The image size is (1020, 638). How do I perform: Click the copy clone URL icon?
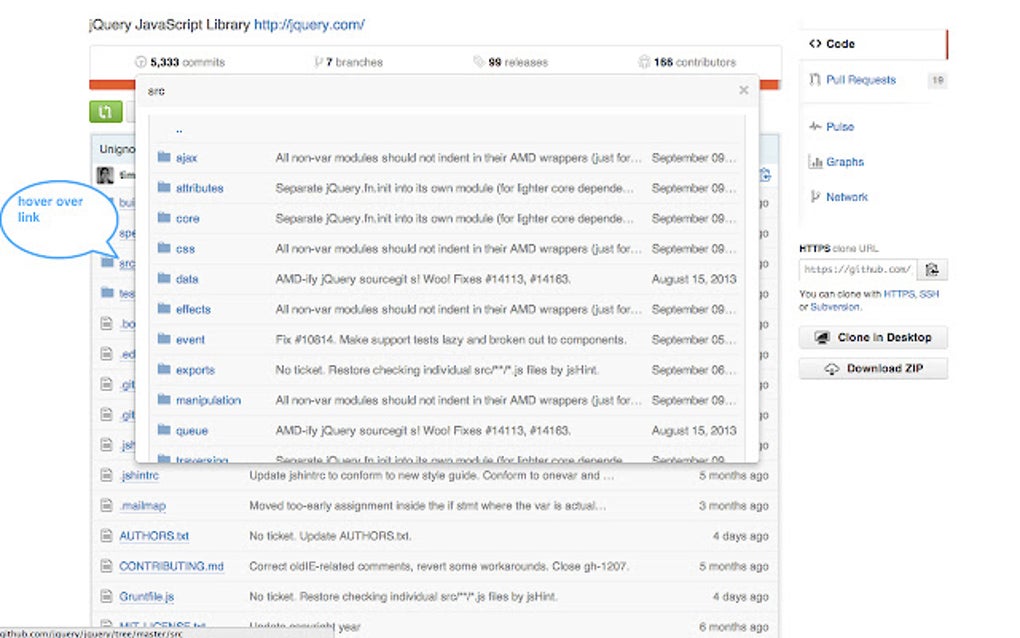[932, 269]
